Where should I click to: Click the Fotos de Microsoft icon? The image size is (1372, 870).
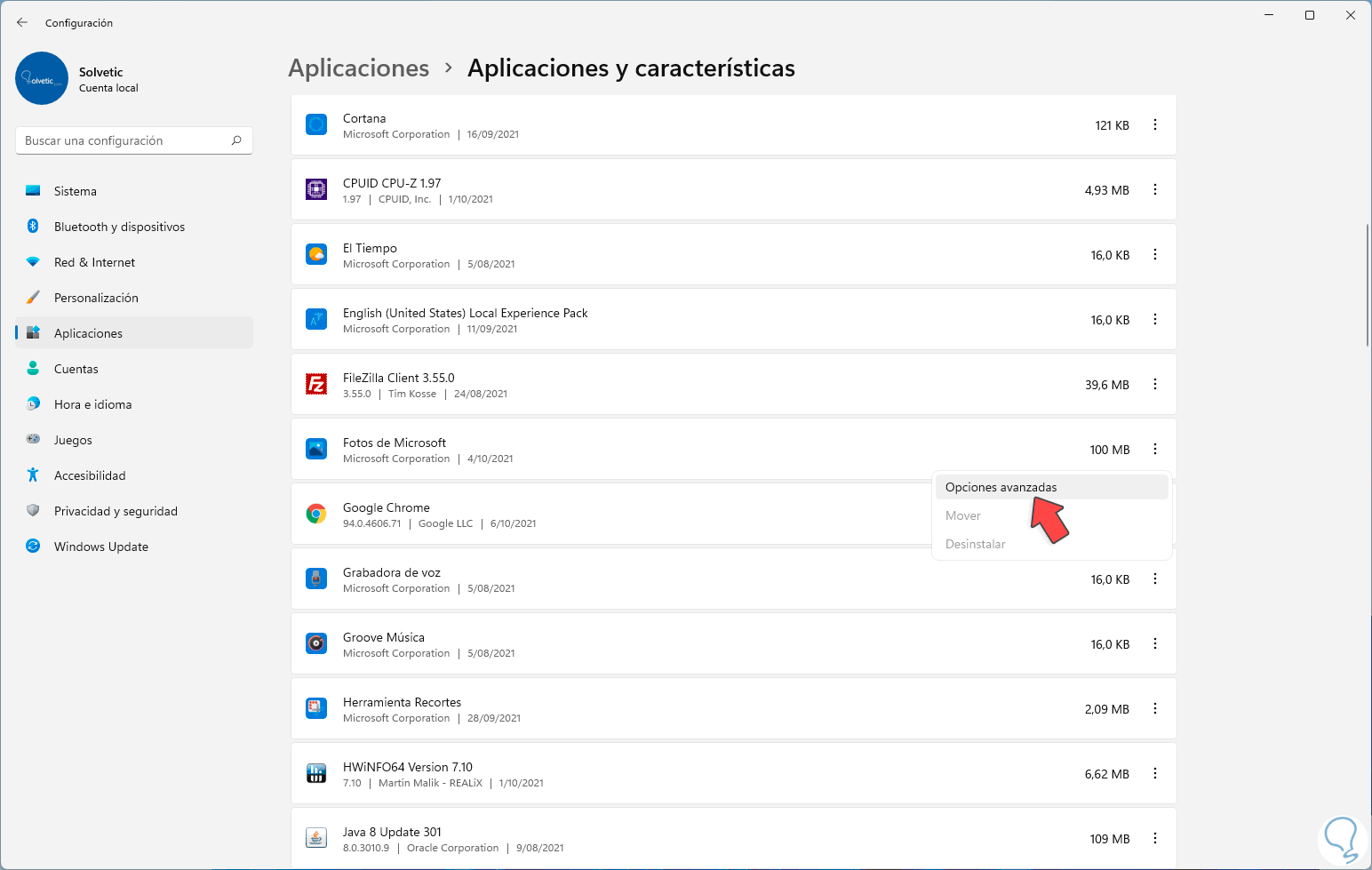316,449
